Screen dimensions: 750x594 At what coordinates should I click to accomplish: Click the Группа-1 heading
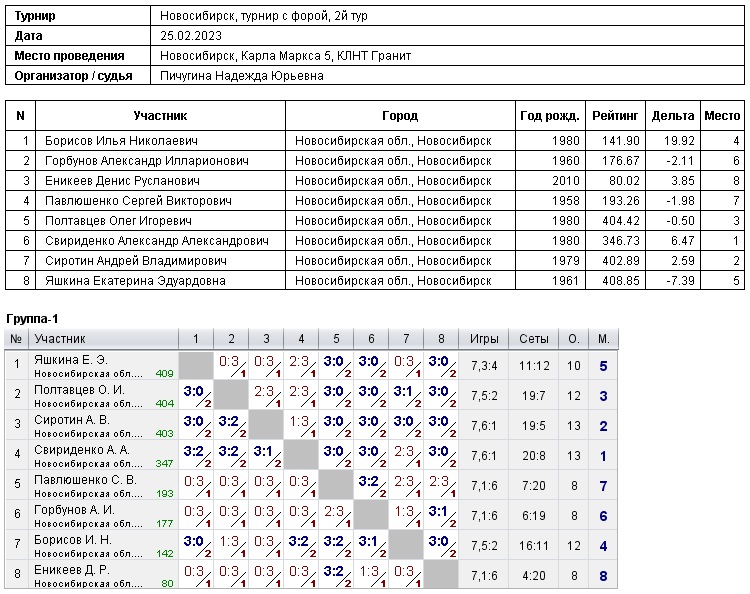tap(32, 318)
